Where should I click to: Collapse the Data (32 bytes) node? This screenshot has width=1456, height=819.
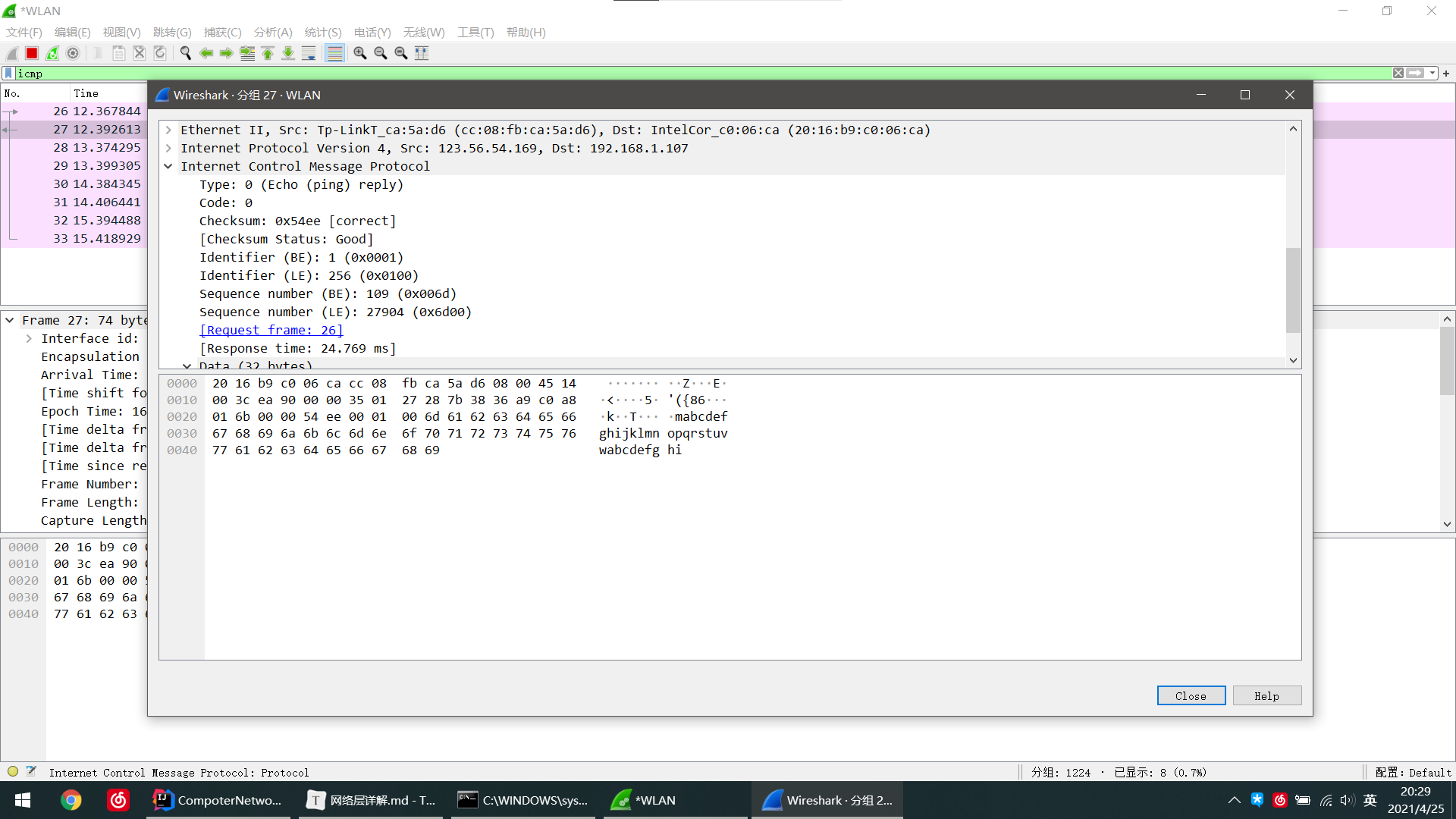[x=187, y=366]
